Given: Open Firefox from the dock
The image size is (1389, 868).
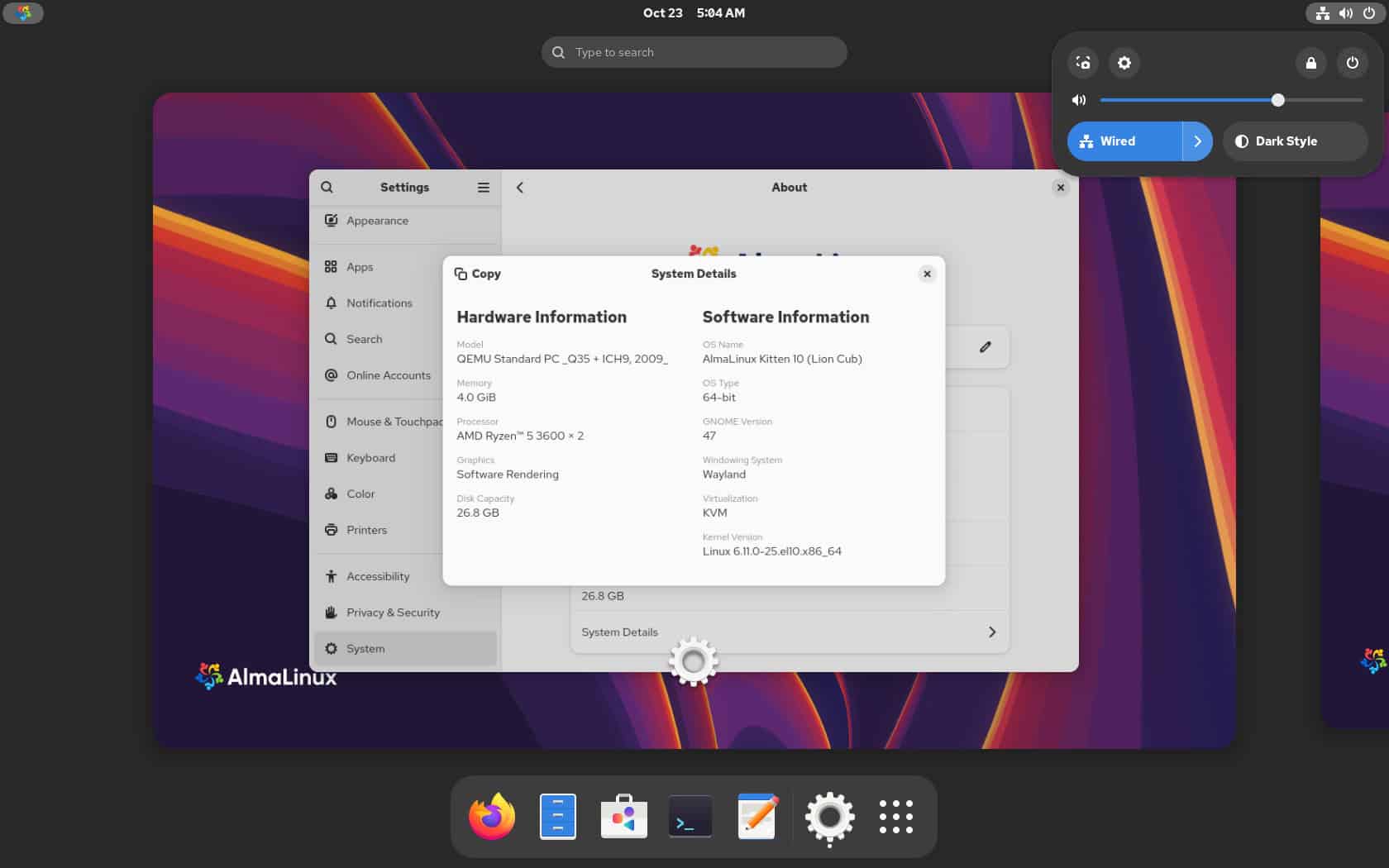Looking at the screenshot, I should pyautogui.click(x=491, y=817).
